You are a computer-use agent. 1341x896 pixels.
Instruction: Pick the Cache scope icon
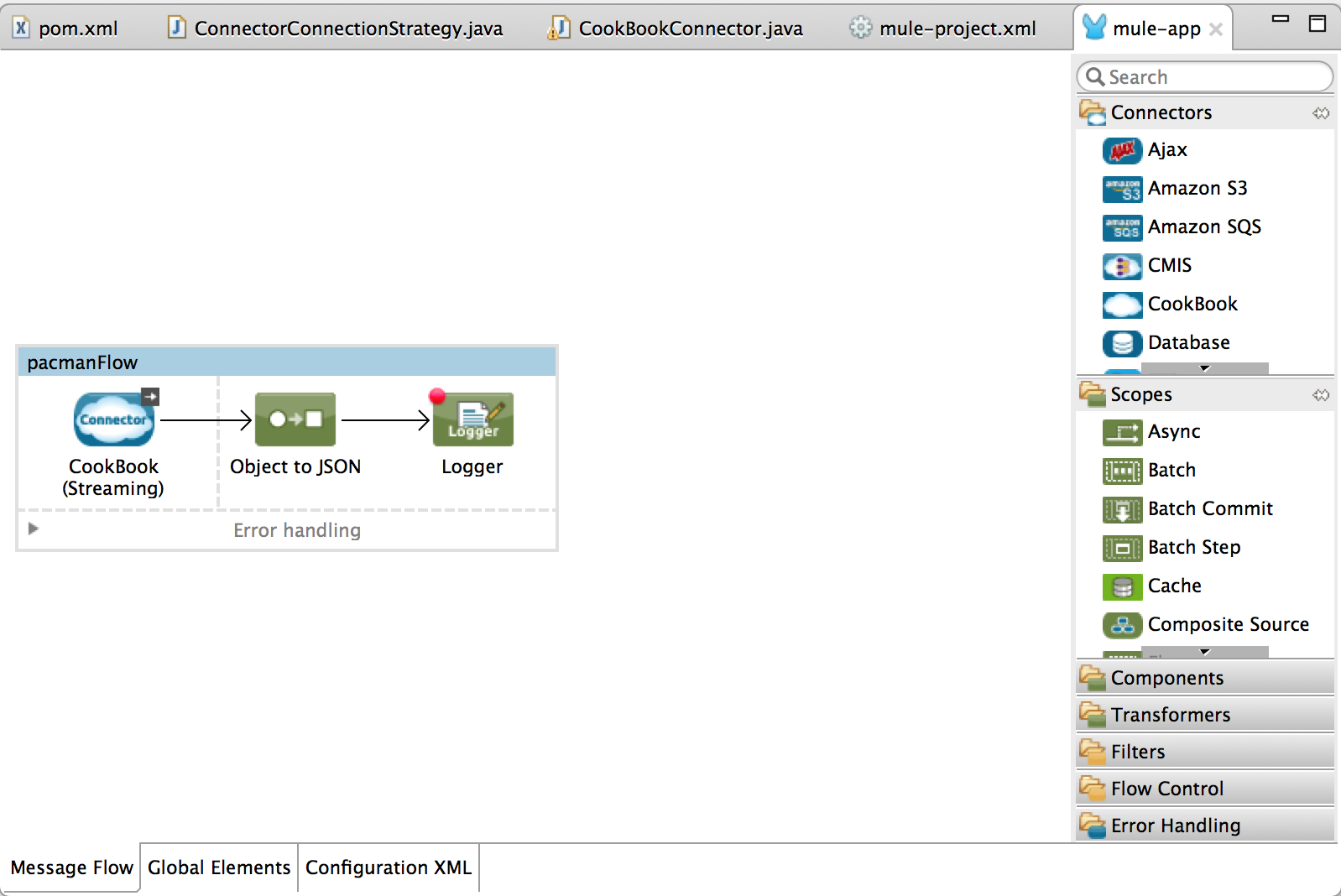point(1122,586)
